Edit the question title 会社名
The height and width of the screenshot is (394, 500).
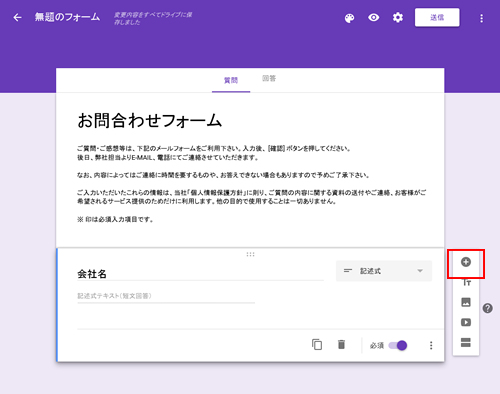pyautogui.click(x=92, y=274)
